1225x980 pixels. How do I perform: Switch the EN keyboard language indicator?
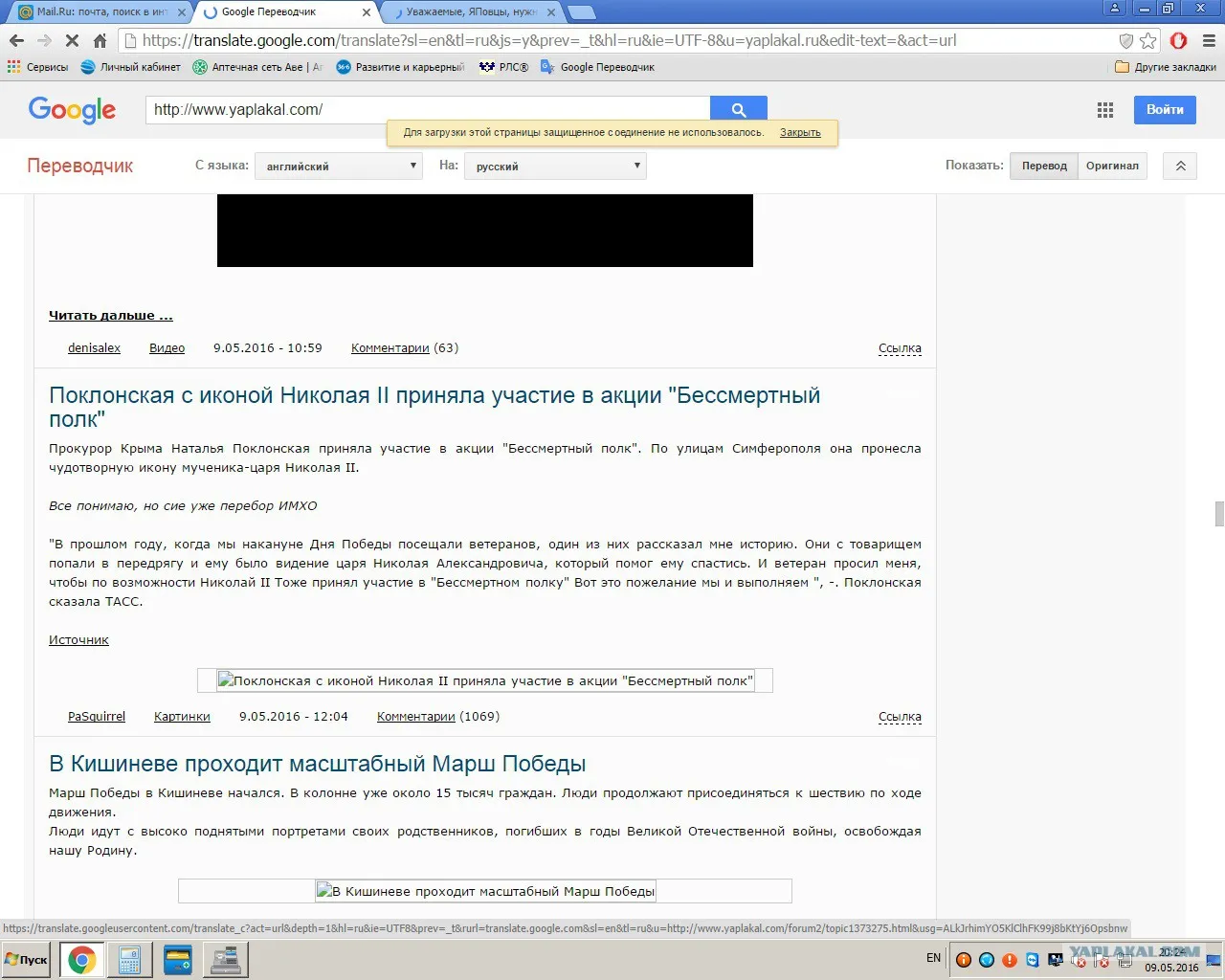coord(933,958)
